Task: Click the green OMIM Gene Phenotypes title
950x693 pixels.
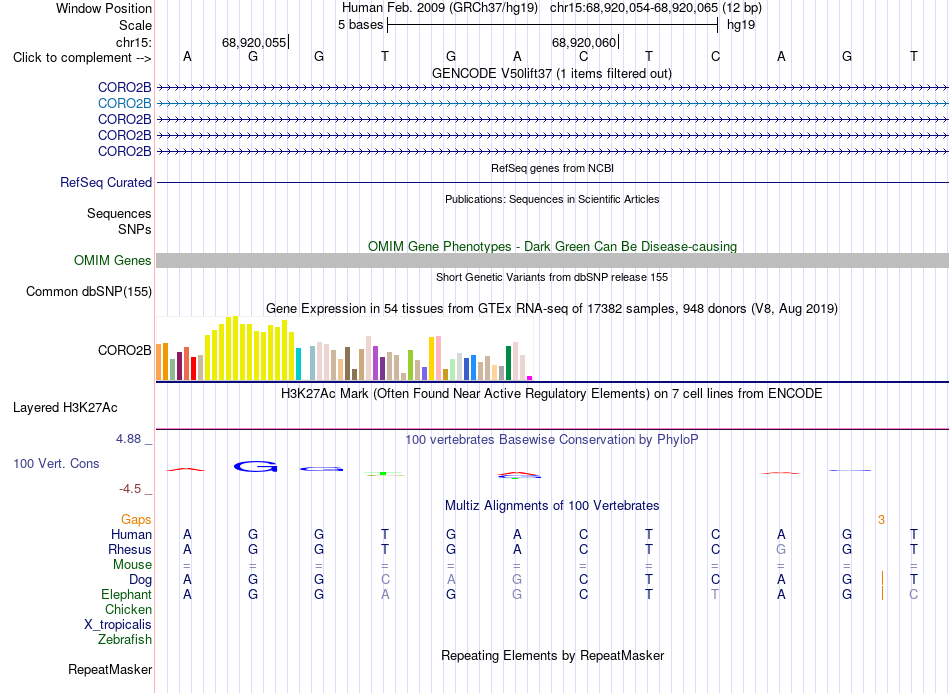Action: (x=552, y=247)
